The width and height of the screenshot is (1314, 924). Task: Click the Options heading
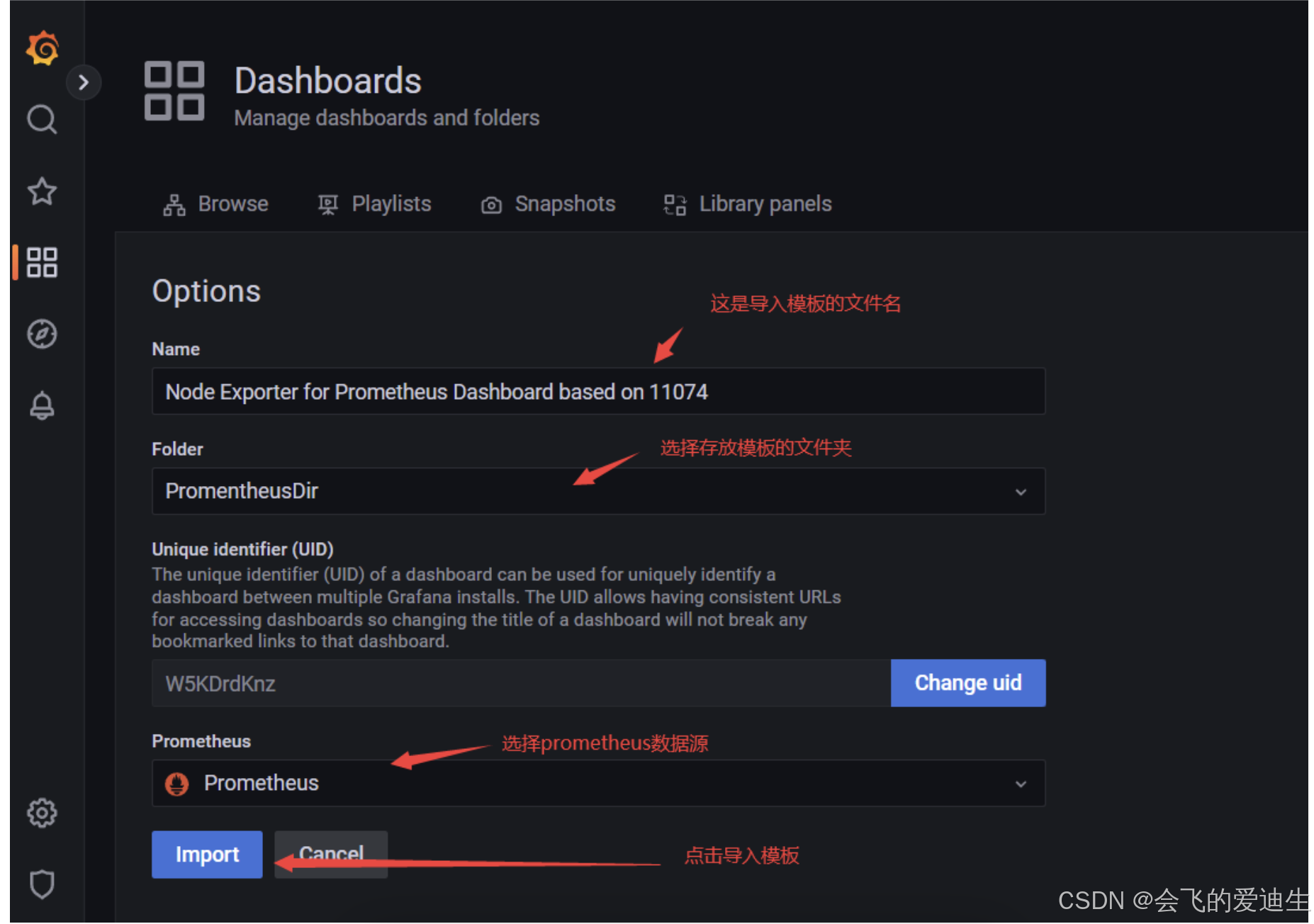pos(206,291)
